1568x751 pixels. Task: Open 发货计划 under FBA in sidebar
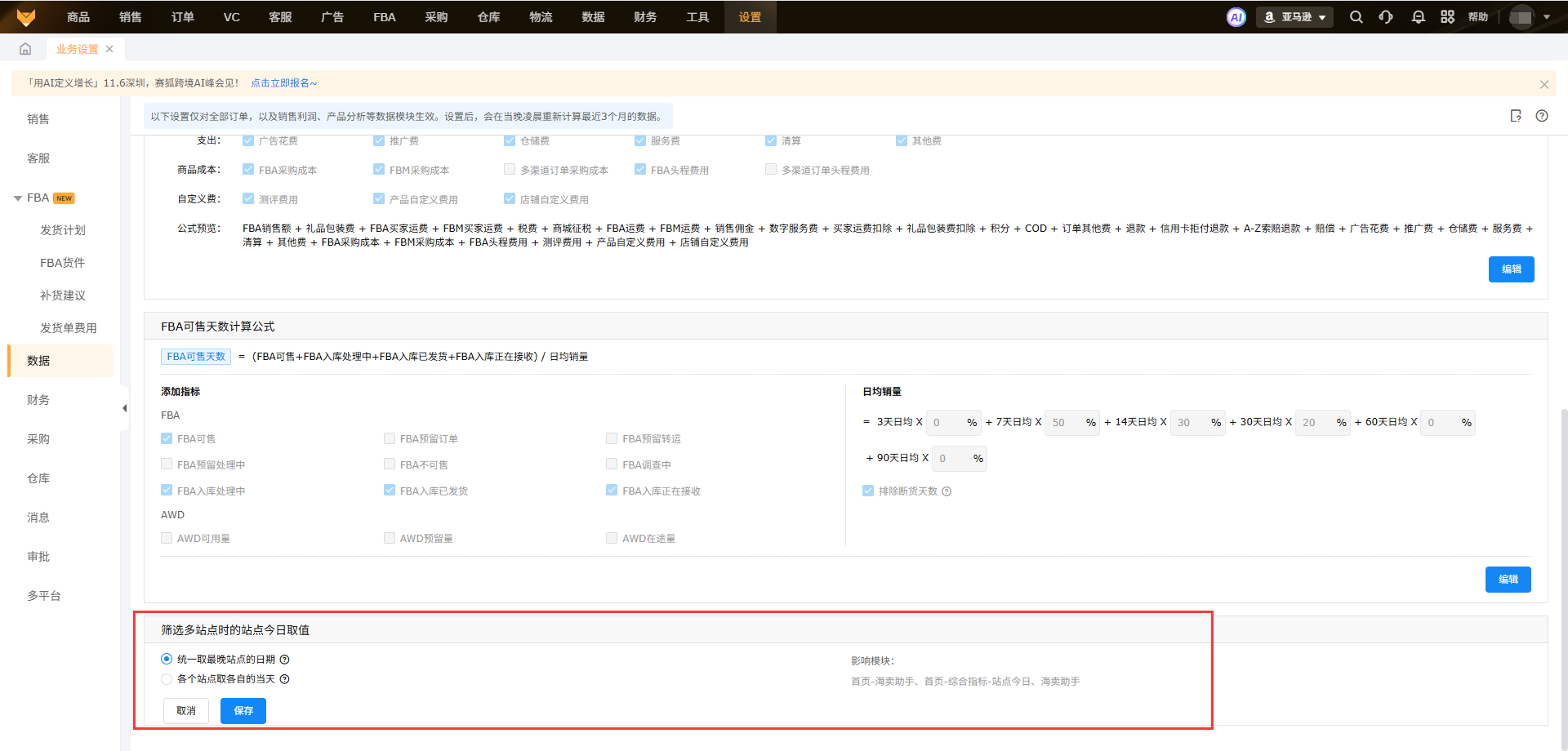[63, 230]
